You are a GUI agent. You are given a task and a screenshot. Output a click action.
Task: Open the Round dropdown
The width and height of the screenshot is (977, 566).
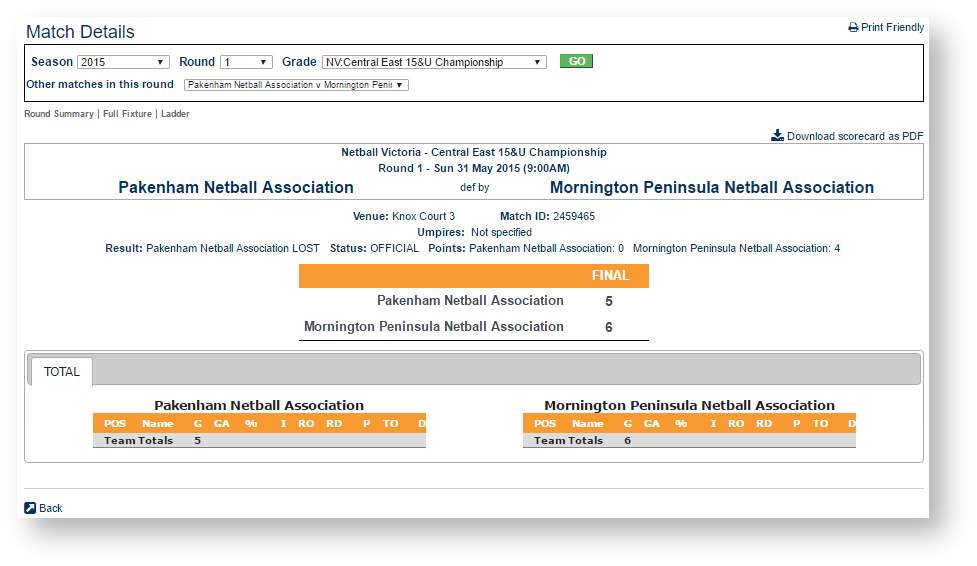pyautogui.click(x=246, y=62)
